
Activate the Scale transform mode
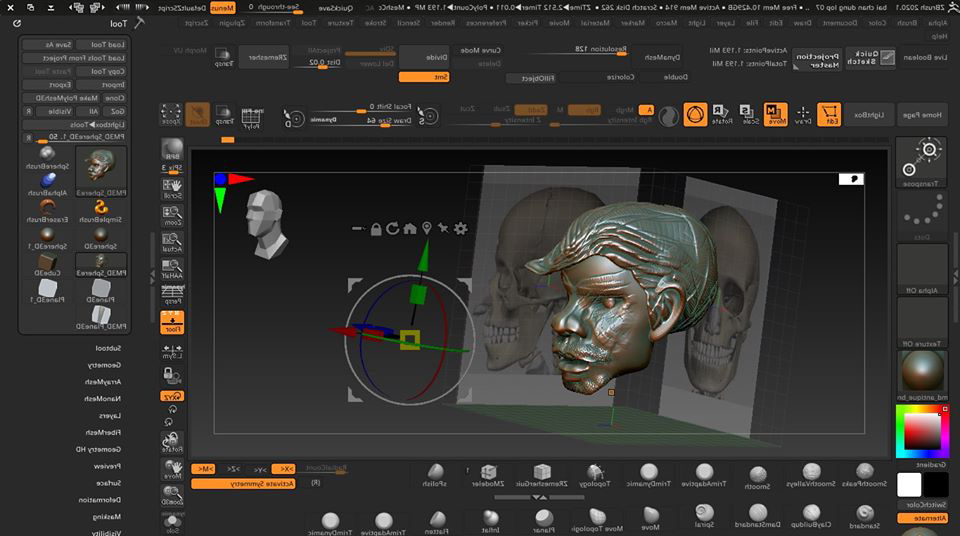tap(749, 115)
